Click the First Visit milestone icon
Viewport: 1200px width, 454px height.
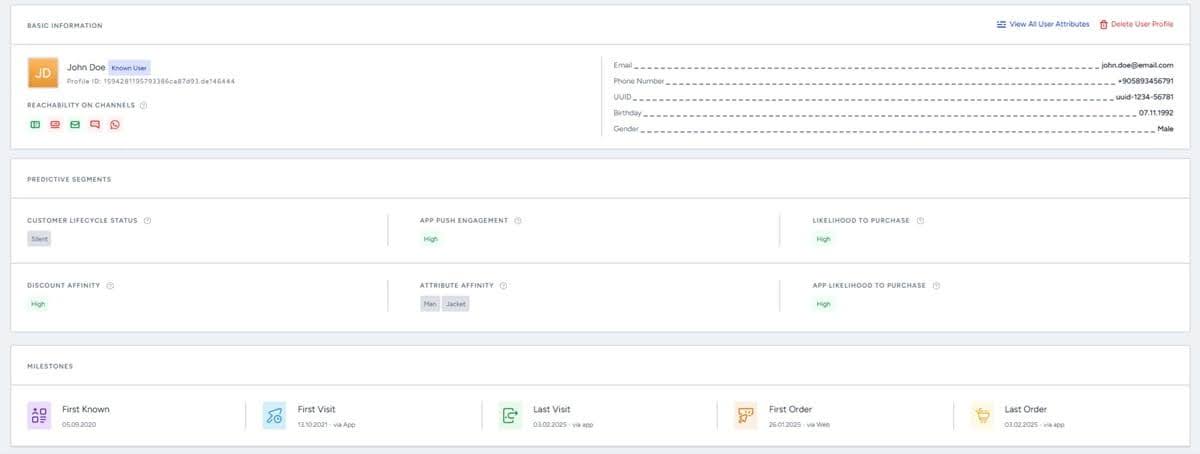(275, 415)
